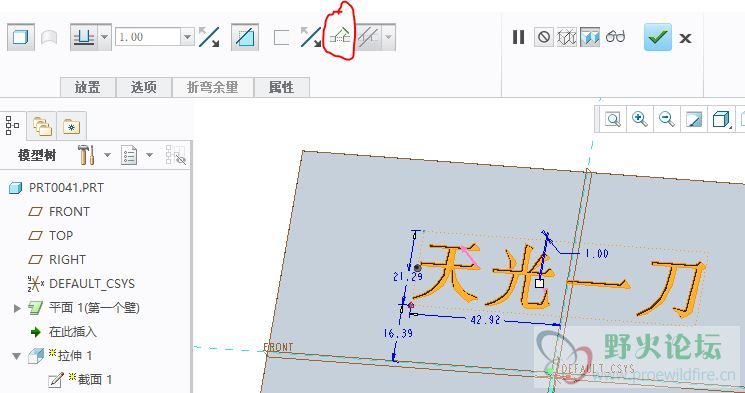The height and width of the screenshot is (393, 745).
Task: Open the 属性 tab
Action: click(282, 87)
